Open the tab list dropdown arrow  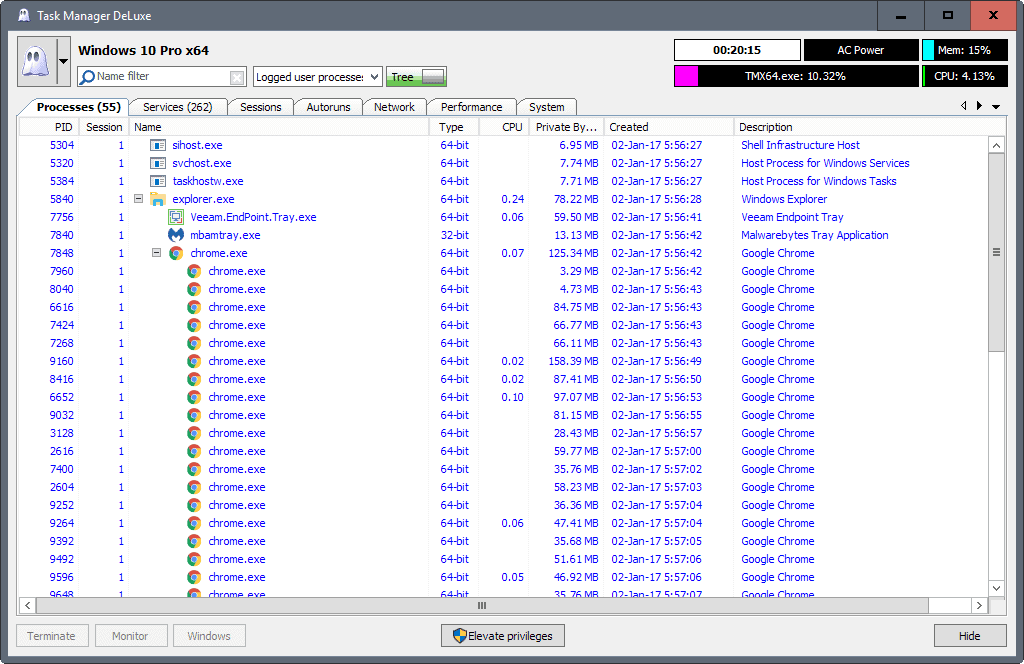pyautogui.click(x=996, y=106)
